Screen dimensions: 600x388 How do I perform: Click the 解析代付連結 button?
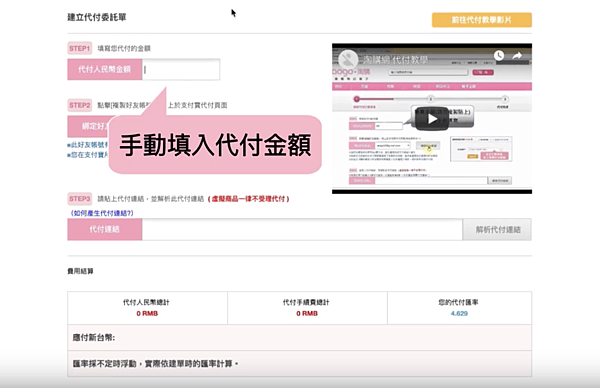coord(497,230)
